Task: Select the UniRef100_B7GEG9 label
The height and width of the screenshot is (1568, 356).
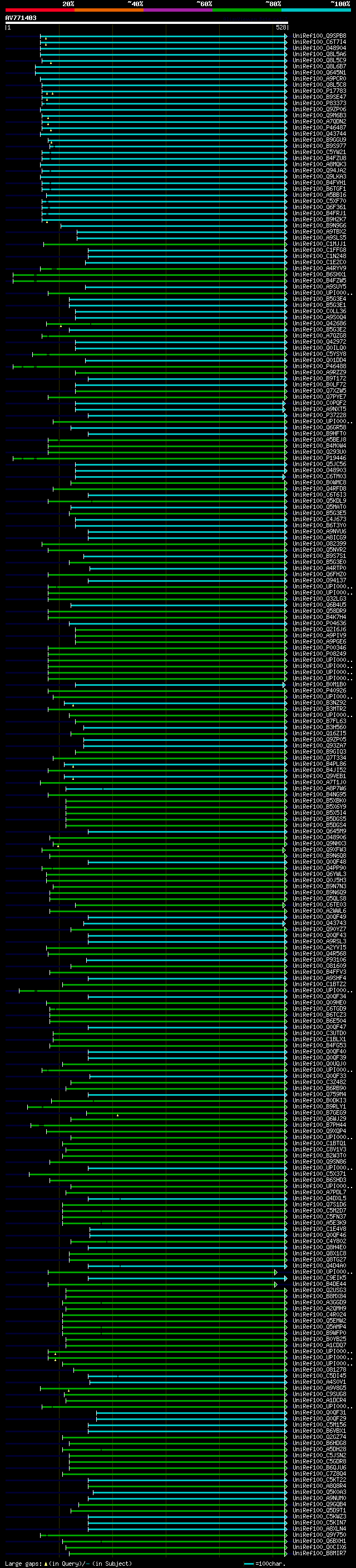Action: (319, 1112)
